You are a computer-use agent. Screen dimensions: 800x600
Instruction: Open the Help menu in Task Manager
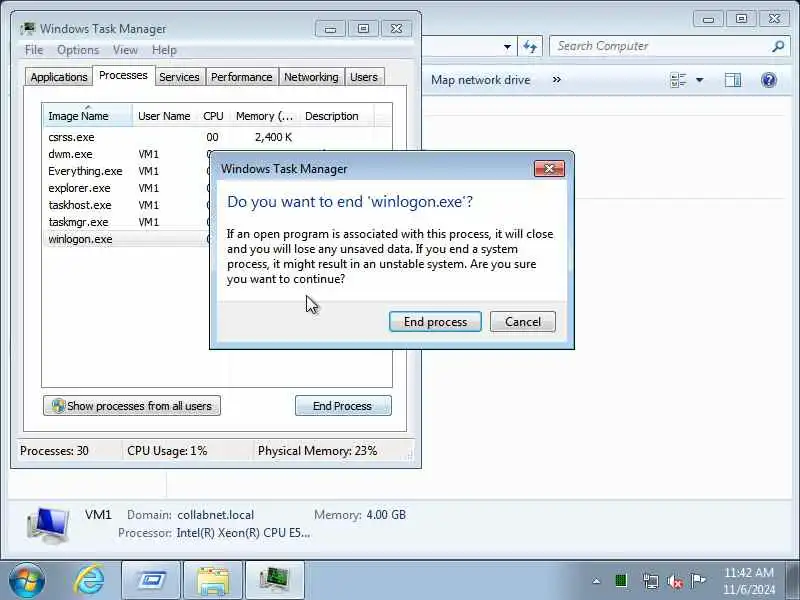164,50
